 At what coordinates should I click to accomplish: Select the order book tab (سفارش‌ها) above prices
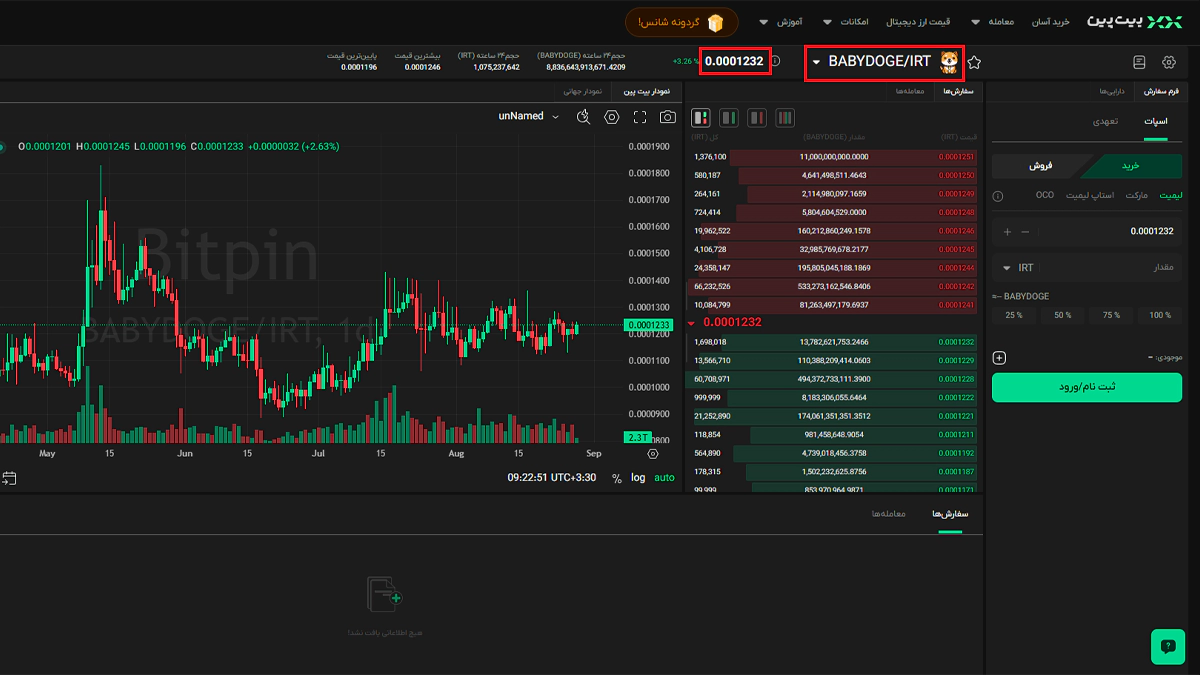pos(958,92)
